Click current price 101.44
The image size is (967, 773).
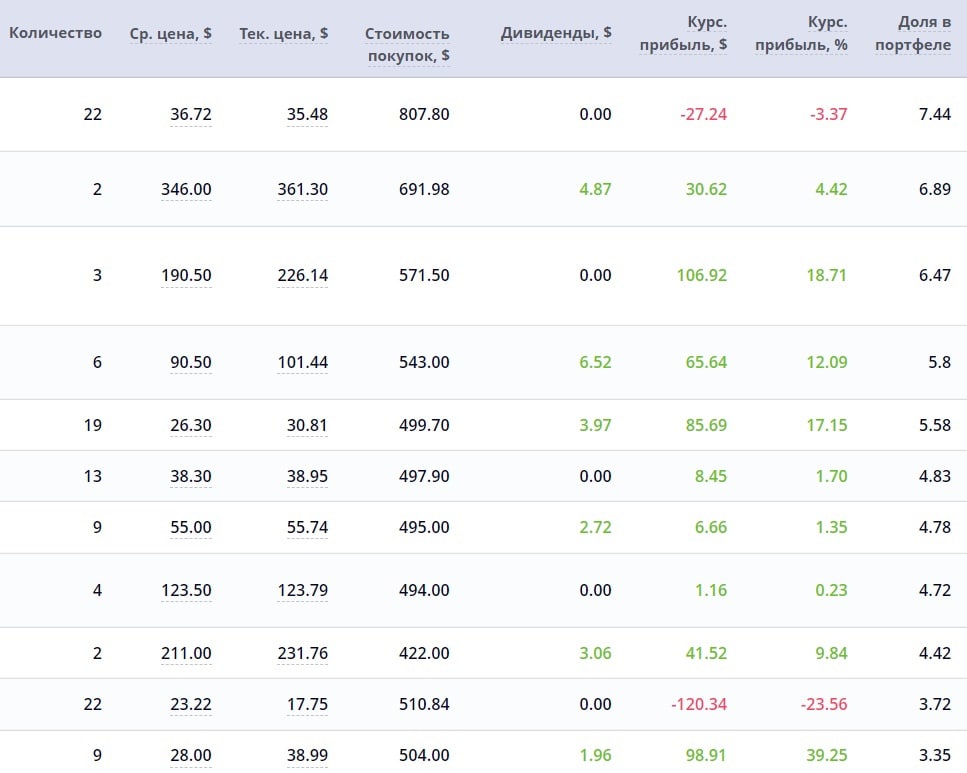[303, 362]
